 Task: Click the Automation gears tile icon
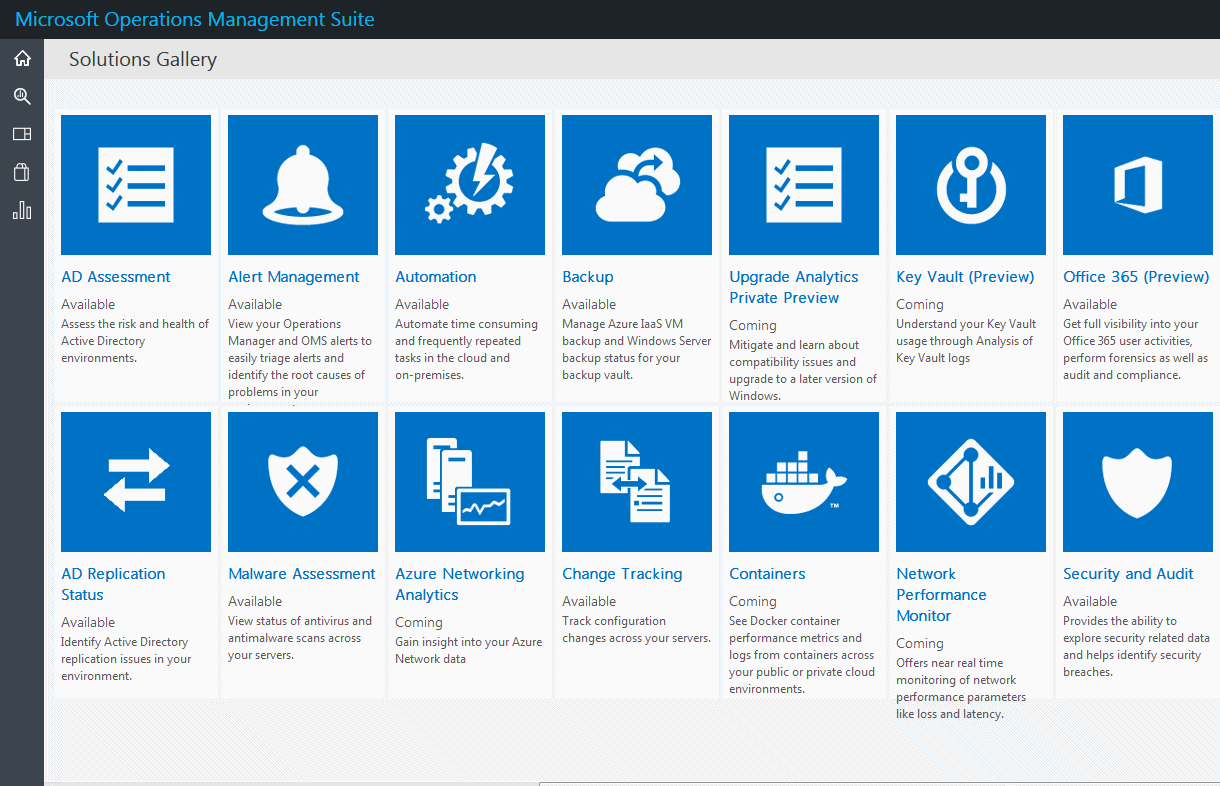point(470,185)
